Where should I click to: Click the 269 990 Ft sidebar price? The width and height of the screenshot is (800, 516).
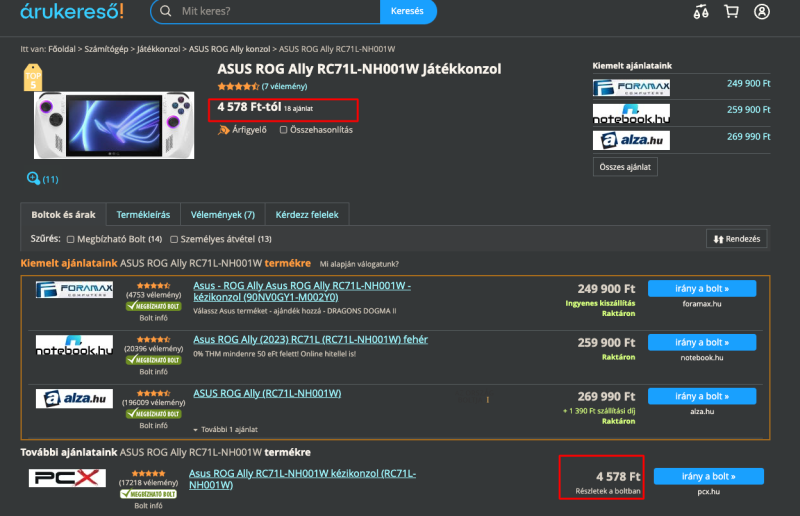pos(748,136)
